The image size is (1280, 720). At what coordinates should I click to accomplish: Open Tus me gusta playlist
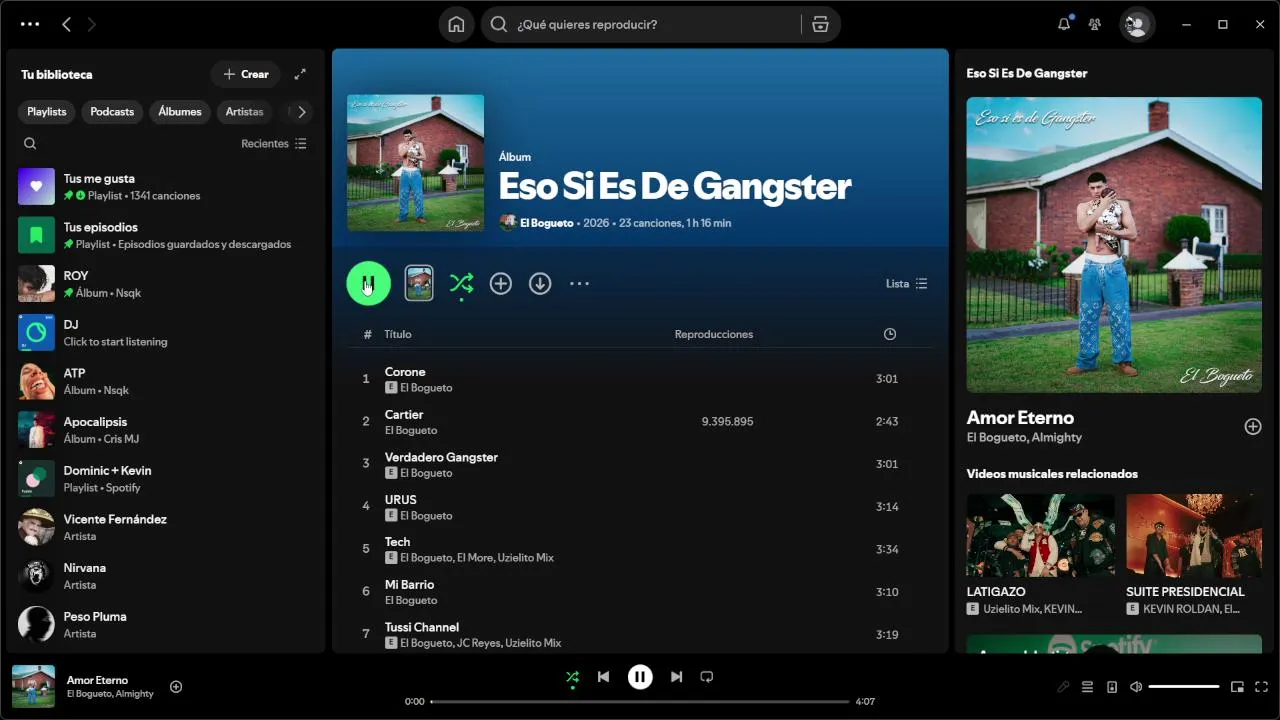coord(166,187)
